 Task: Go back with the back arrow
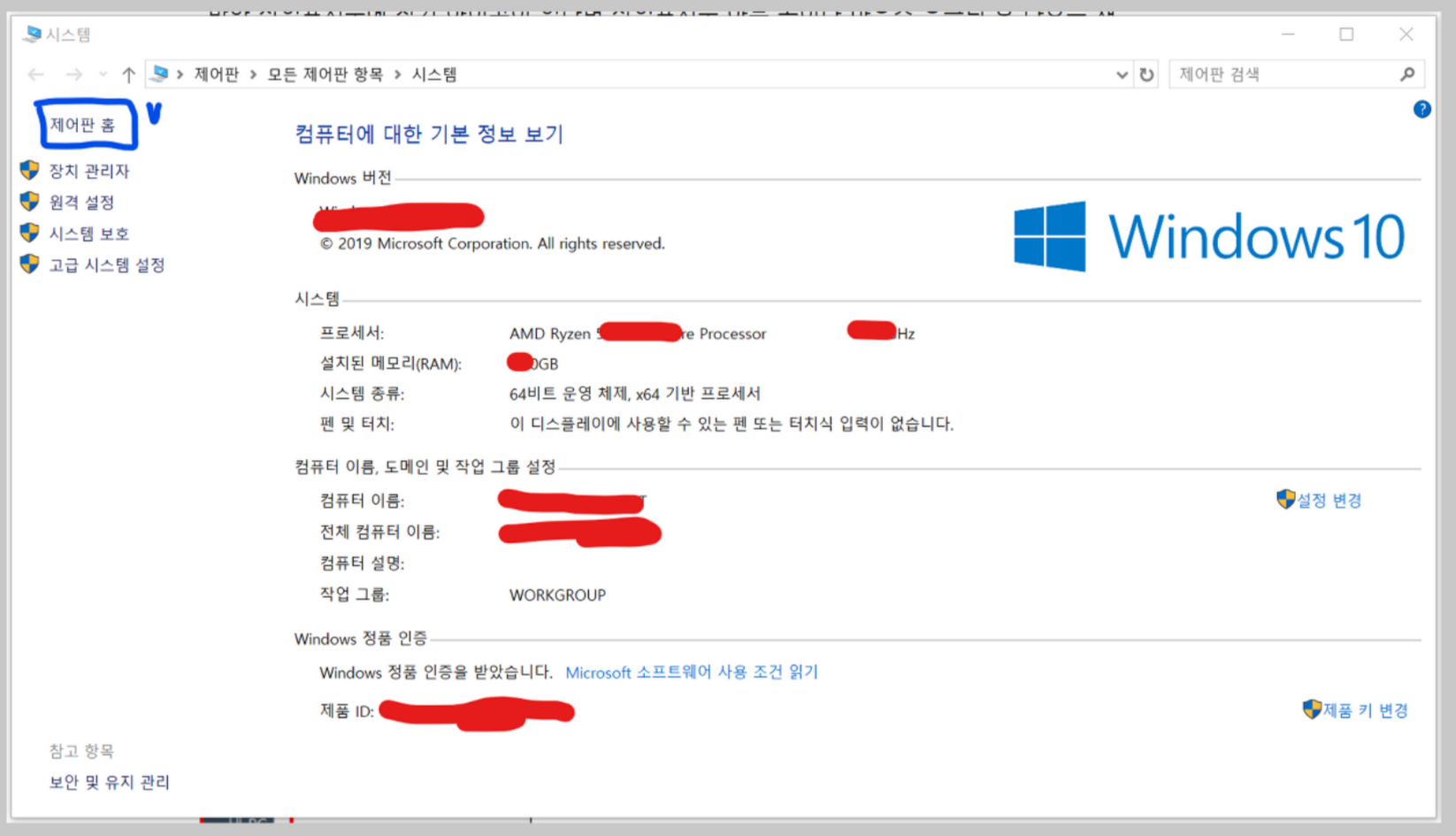(x=36, y=74)
